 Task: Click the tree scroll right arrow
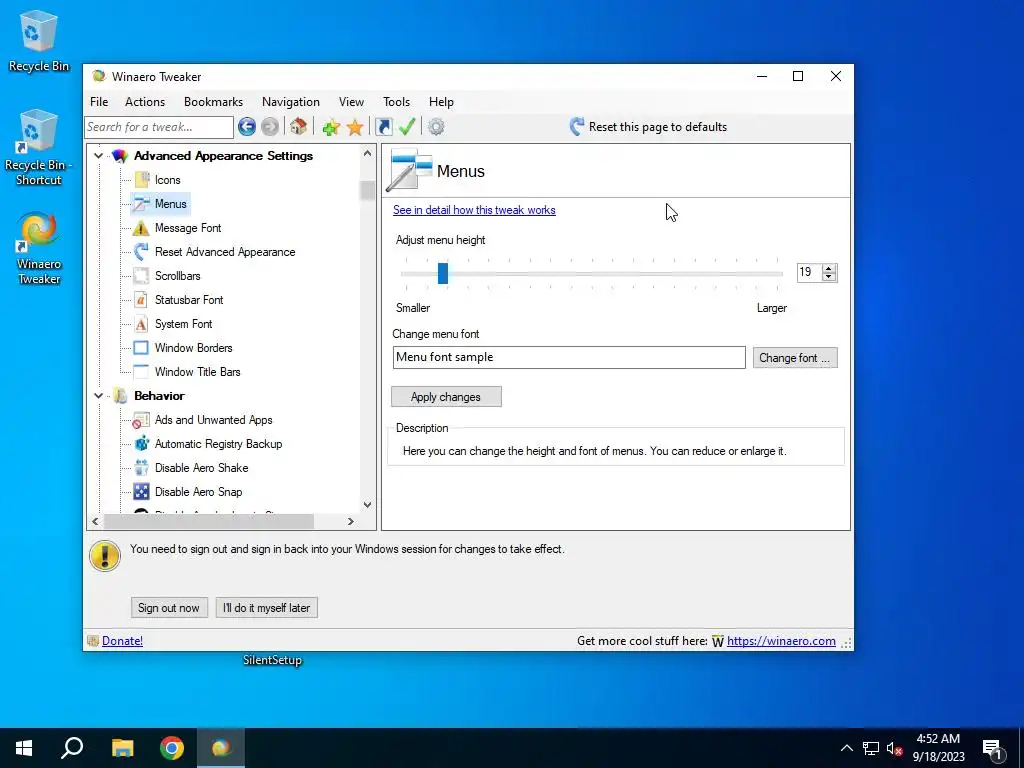pos(351,521)
